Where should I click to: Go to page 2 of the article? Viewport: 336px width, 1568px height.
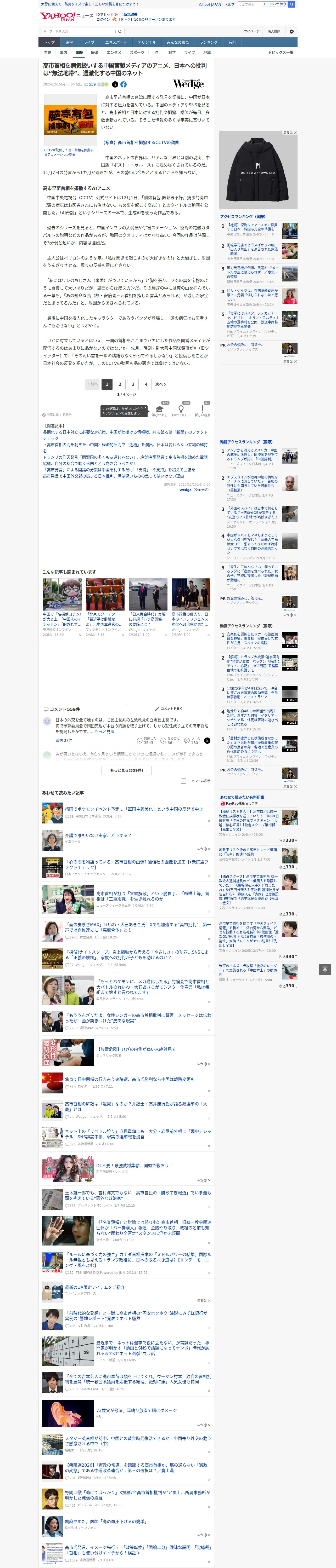[x=120, y=384]
